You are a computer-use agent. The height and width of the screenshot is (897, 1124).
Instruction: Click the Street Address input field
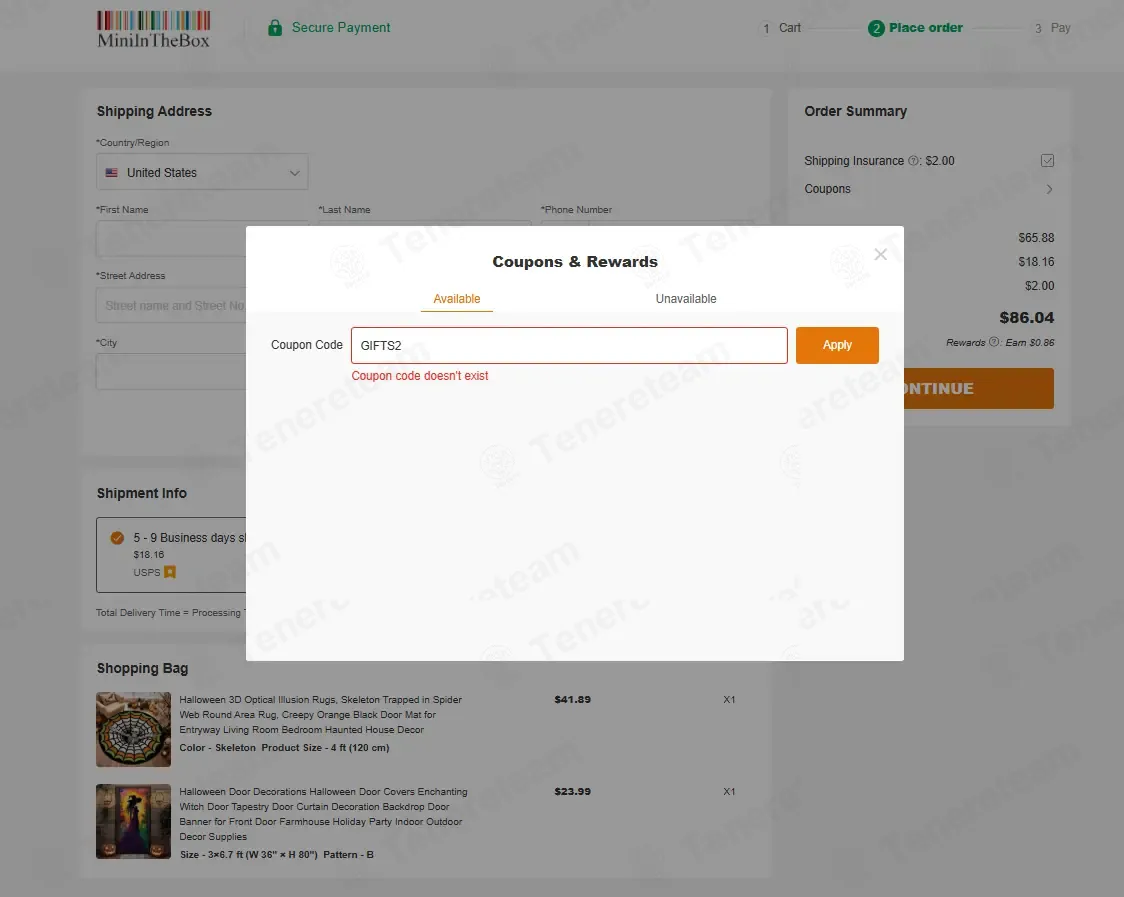tap(171, 305)
